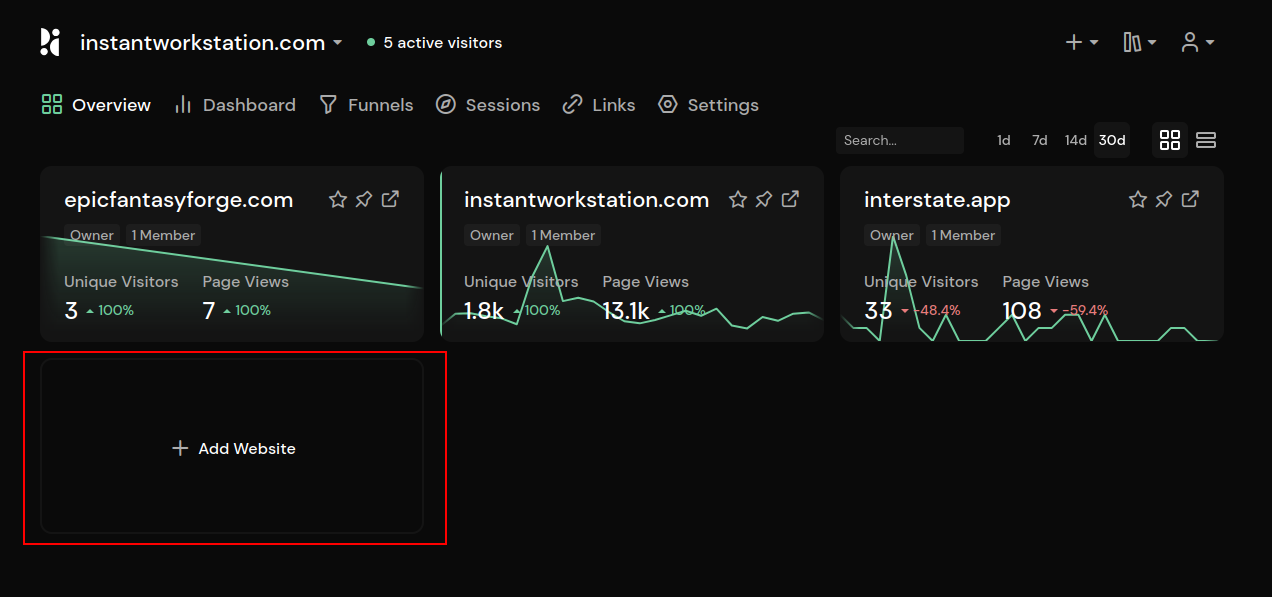
Task: Click the app logo in the header
Action: (x=50, y=42)
